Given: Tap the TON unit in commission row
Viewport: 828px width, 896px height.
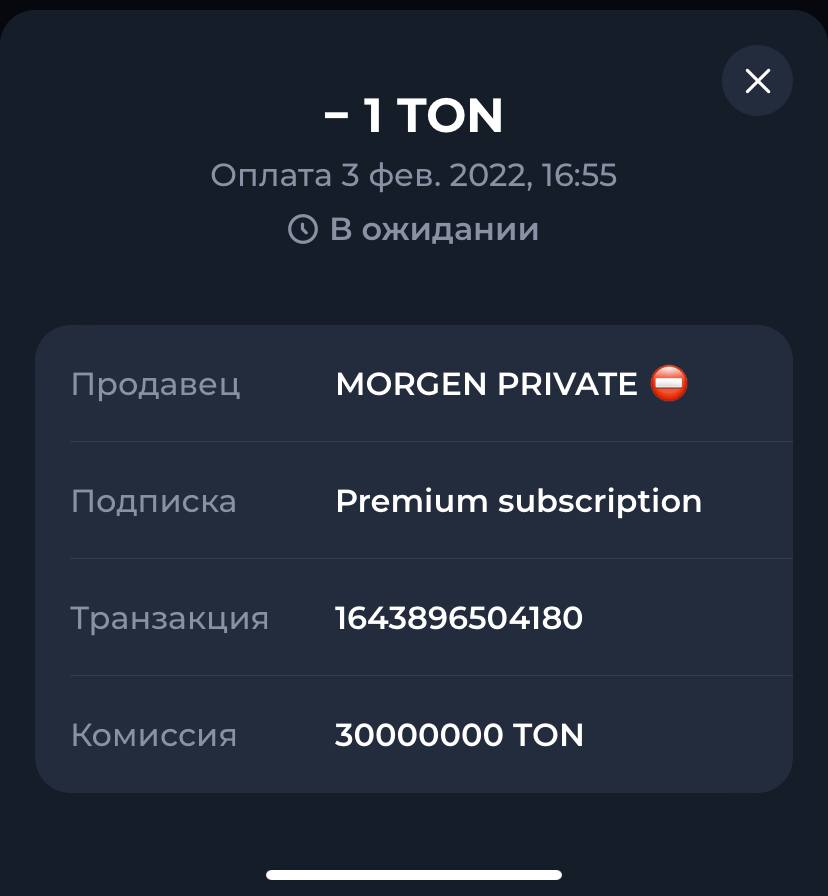Looking at the screenshot, I should click(548, 735).
